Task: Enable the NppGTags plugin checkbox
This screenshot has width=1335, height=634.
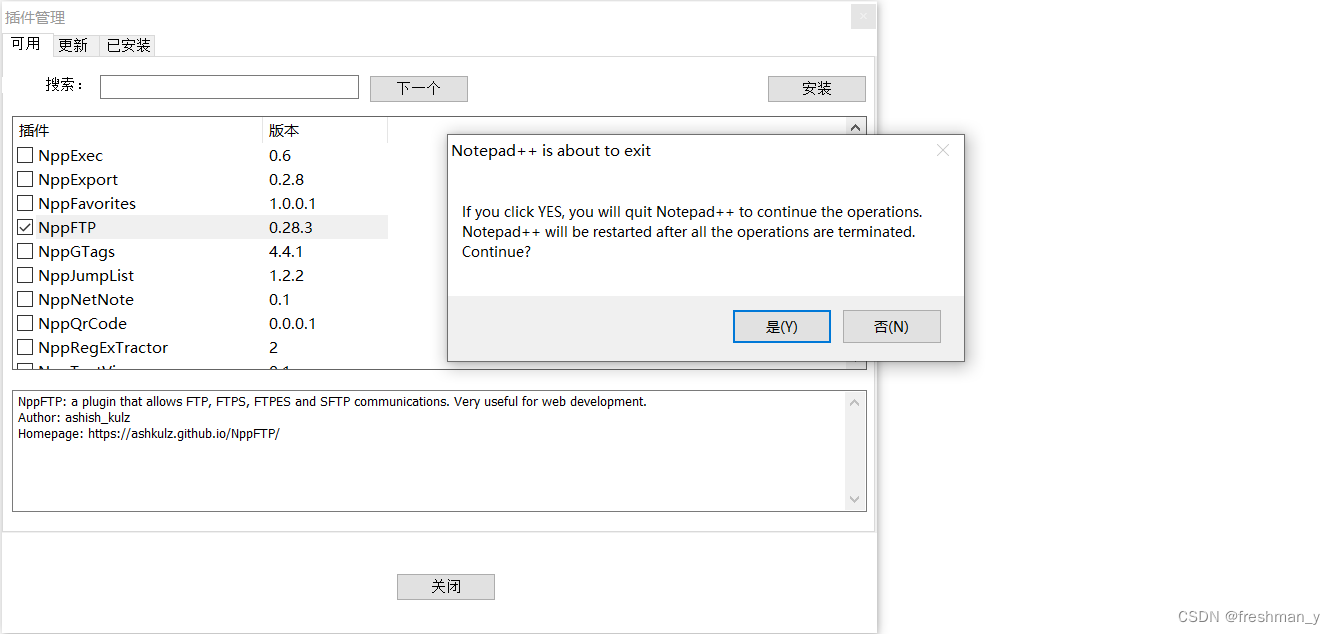Action: (x=25, y=251)
